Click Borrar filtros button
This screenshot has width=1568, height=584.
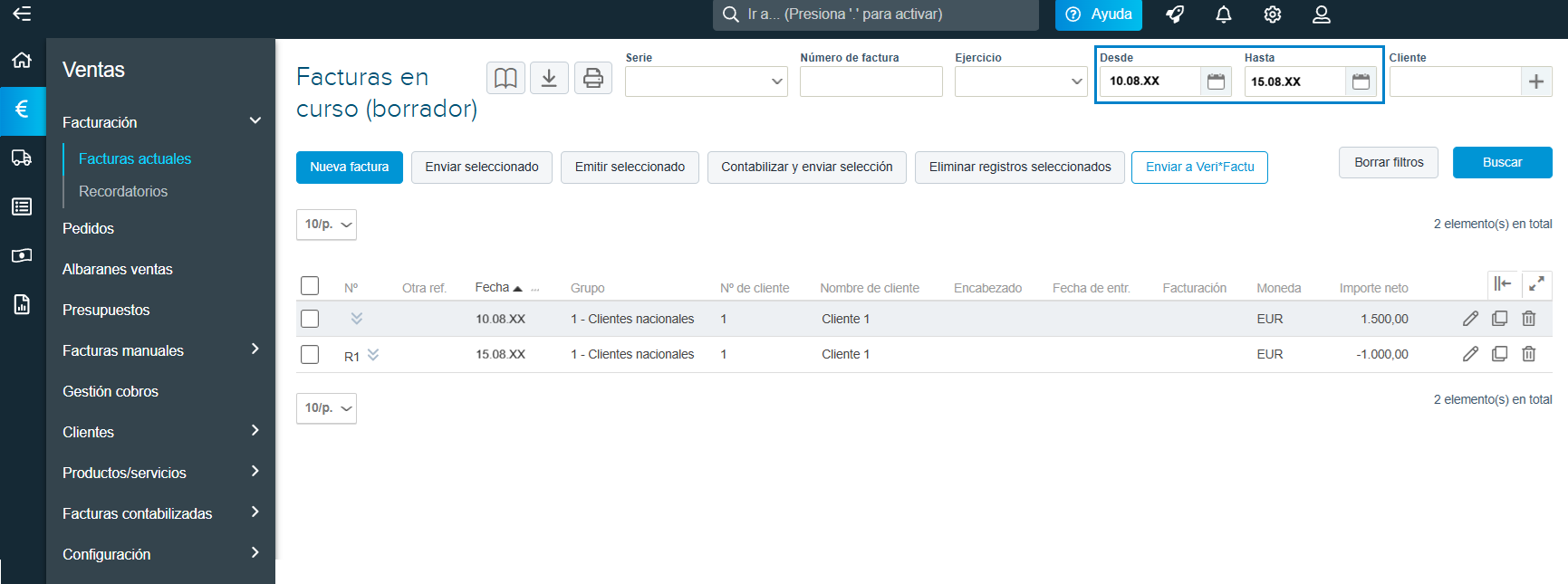(x=1389, y=162)
